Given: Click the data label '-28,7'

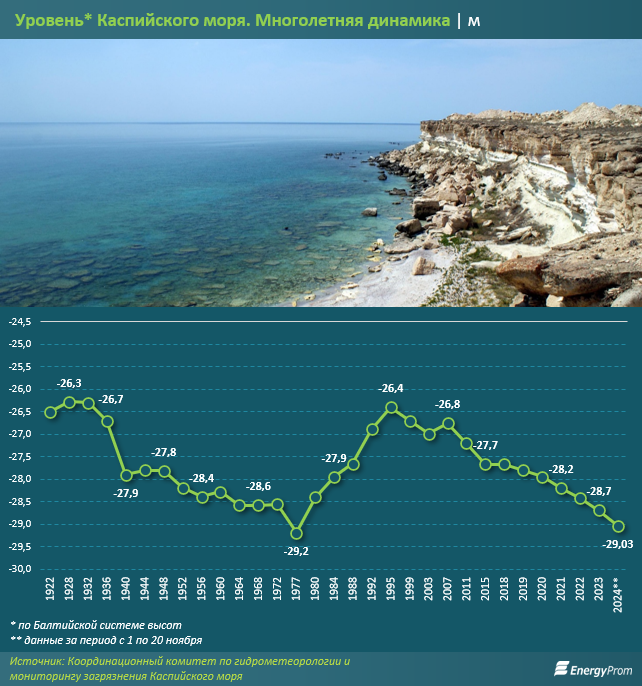Looking at the screenshot, I should (x=598, y=492).
